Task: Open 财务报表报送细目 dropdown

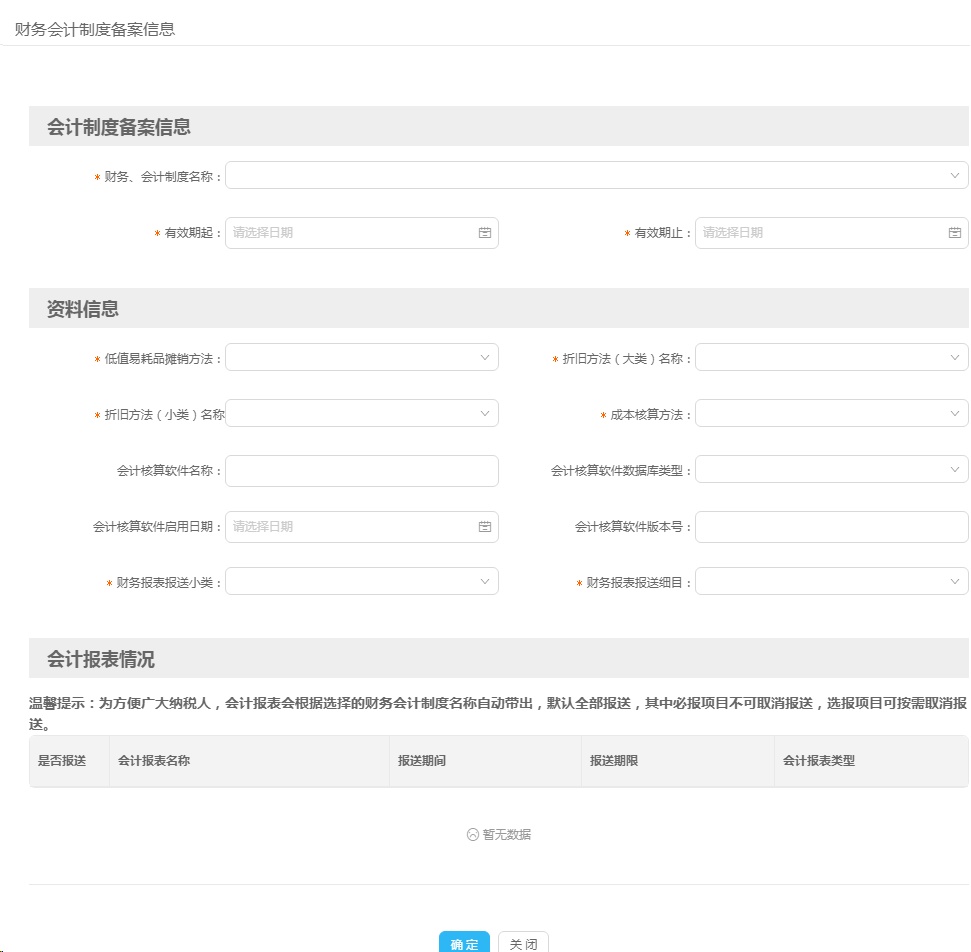Action: (x=831, y=582)
